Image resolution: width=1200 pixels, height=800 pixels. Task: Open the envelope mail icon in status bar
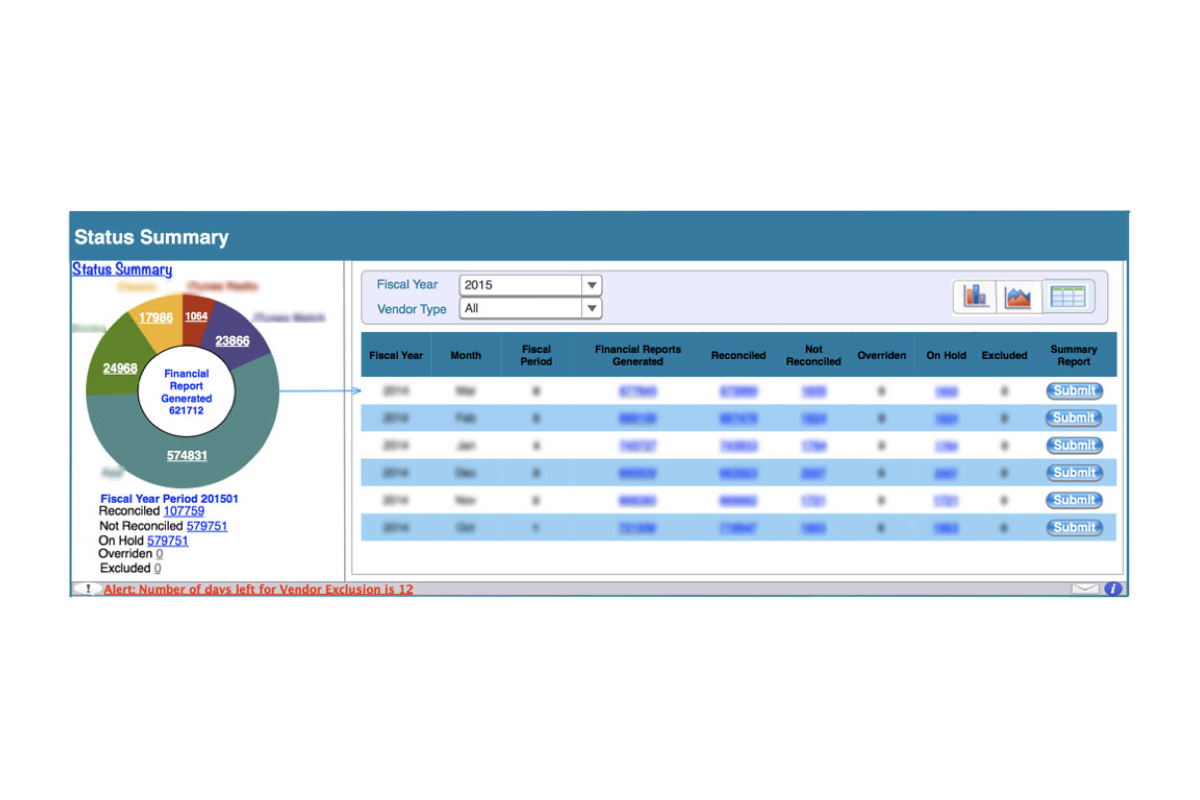(1084, 589)
